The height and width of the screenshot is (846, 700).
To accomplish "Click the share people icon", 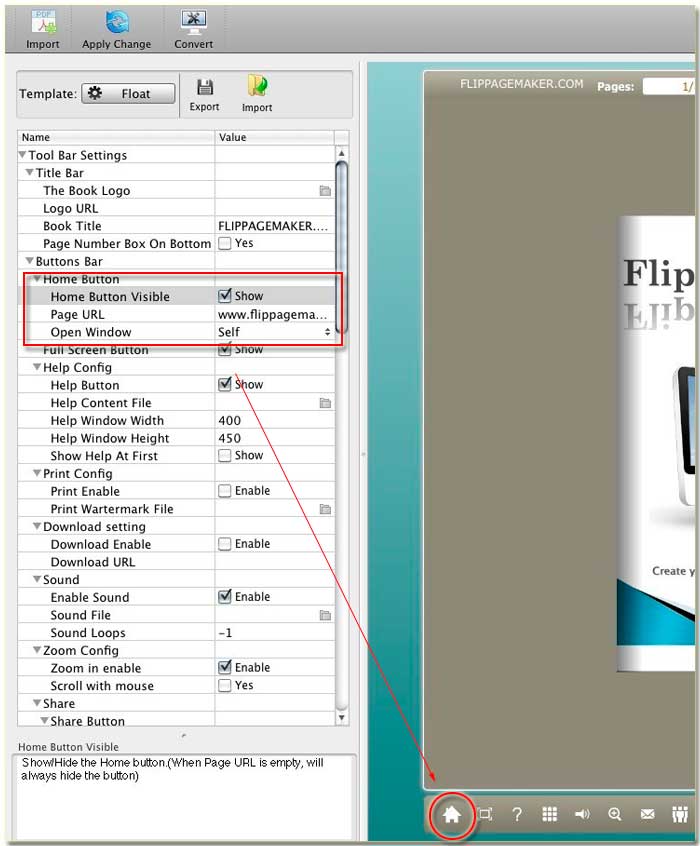I will point(679,814).
